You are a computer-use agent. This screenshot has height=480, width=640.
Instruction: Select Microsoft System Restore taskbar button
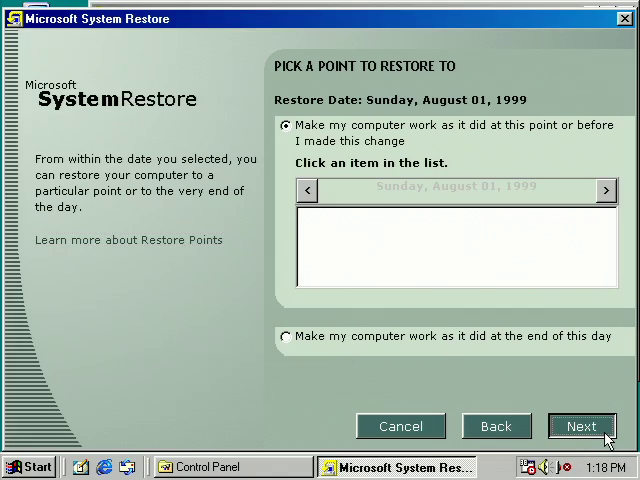tap(397, 467)
